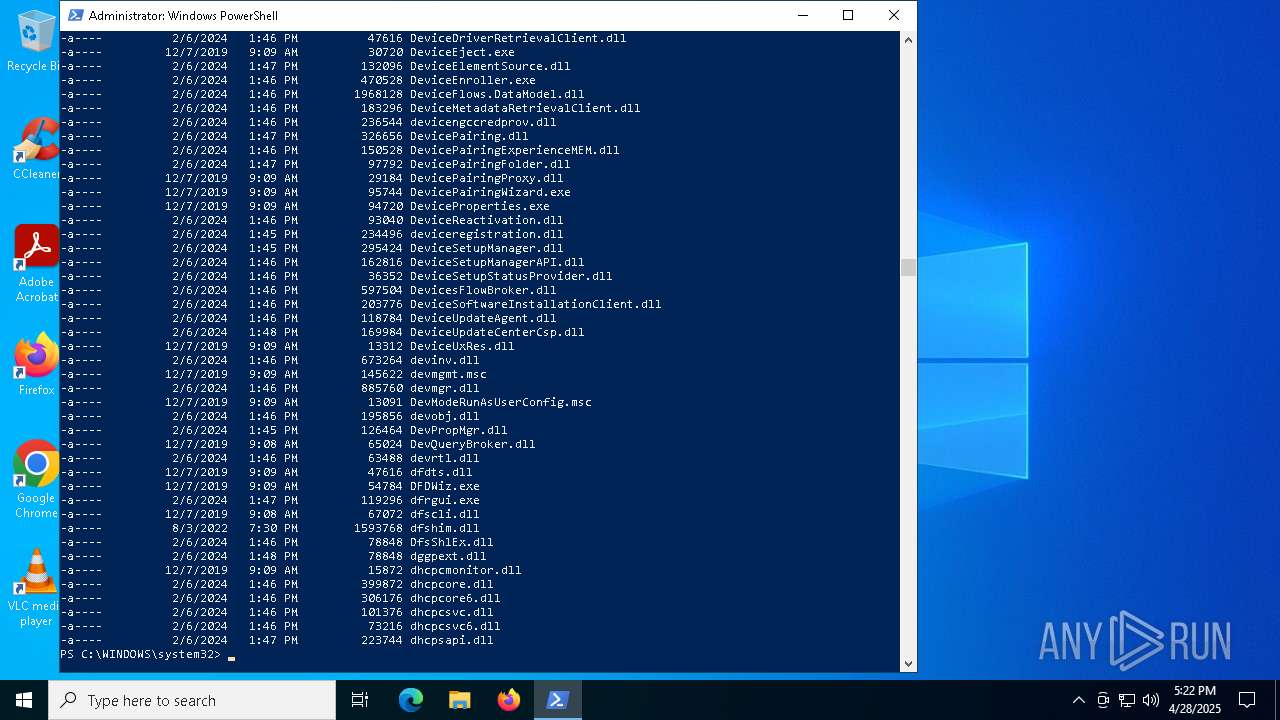Viewport: 1280px width, 720px height.
Task: Select the DevicePairingWizard.exe filename
Action: click(x=490, y=192)
